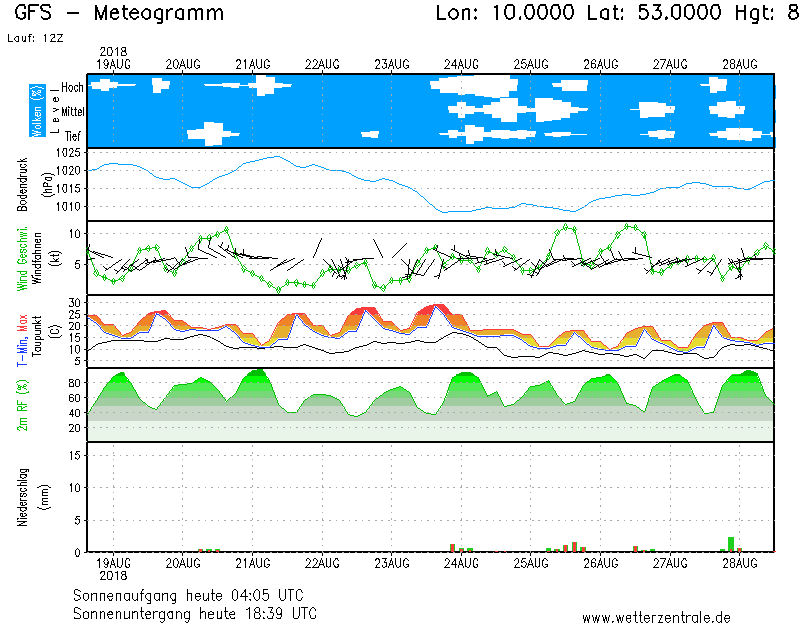Viewport: 800px width, 625px height.
Task: Click "23AUG" on the top date axis
Action: click(392, 64)
